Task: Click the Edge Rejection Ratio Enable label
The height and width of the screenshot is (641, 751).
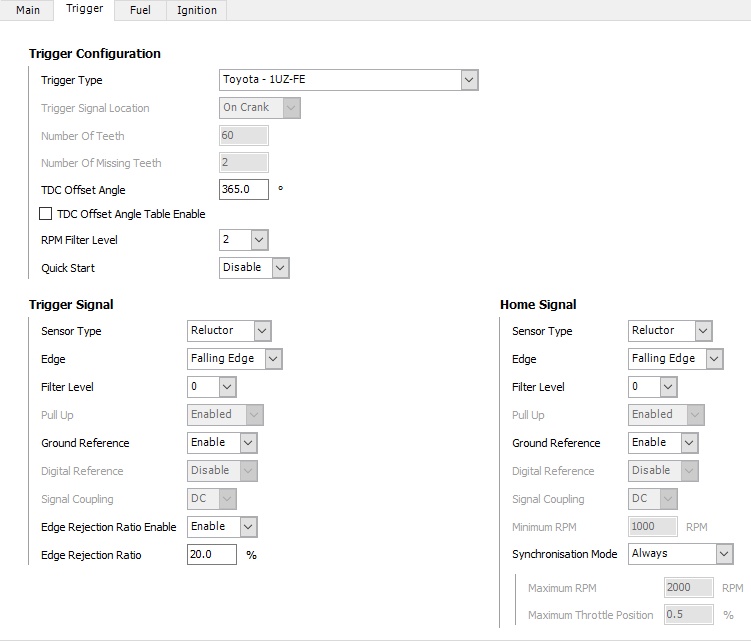Action: 109,527
